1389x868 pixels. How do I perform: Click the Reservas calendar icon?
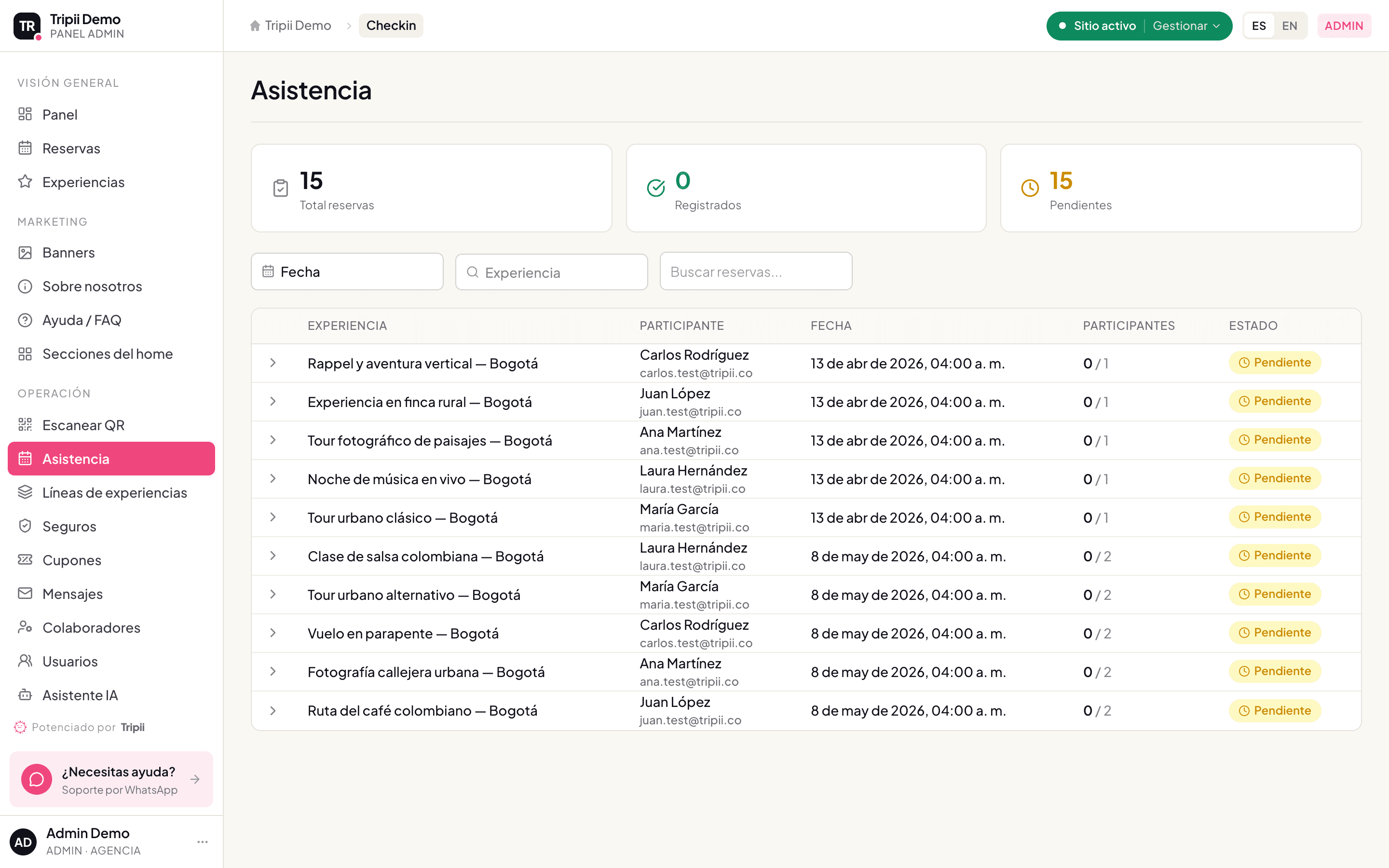pyautogui.click(x=25, y=148)
